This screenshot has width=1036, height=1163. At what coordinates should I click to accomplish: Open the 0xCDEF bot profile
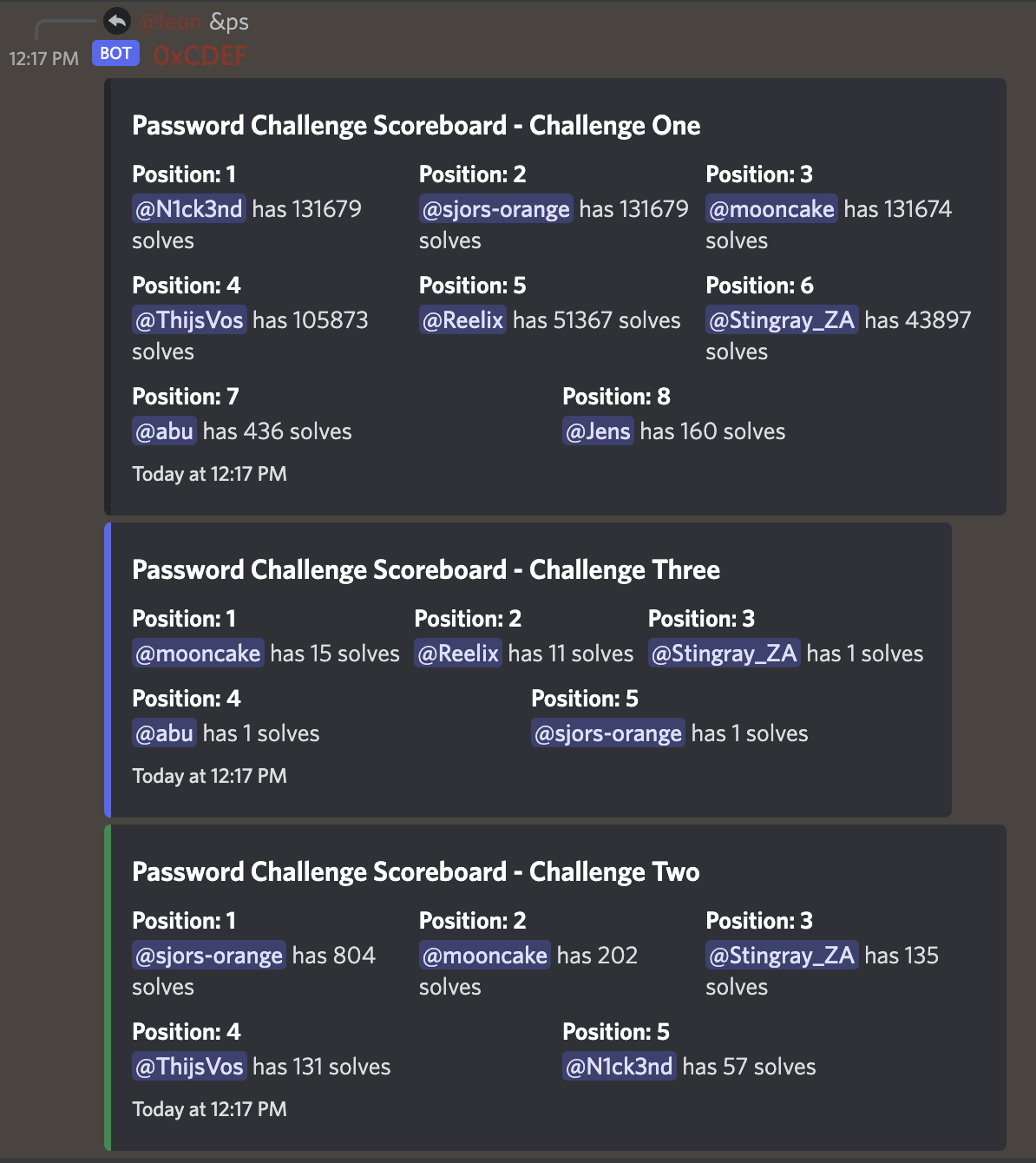(200, 56)
